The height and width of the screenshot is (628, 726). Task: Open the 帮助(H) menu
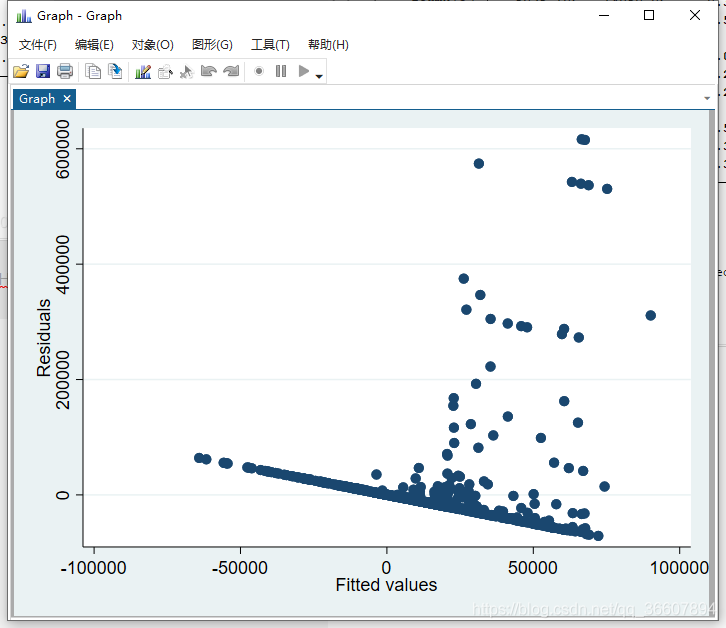[328, 45]
